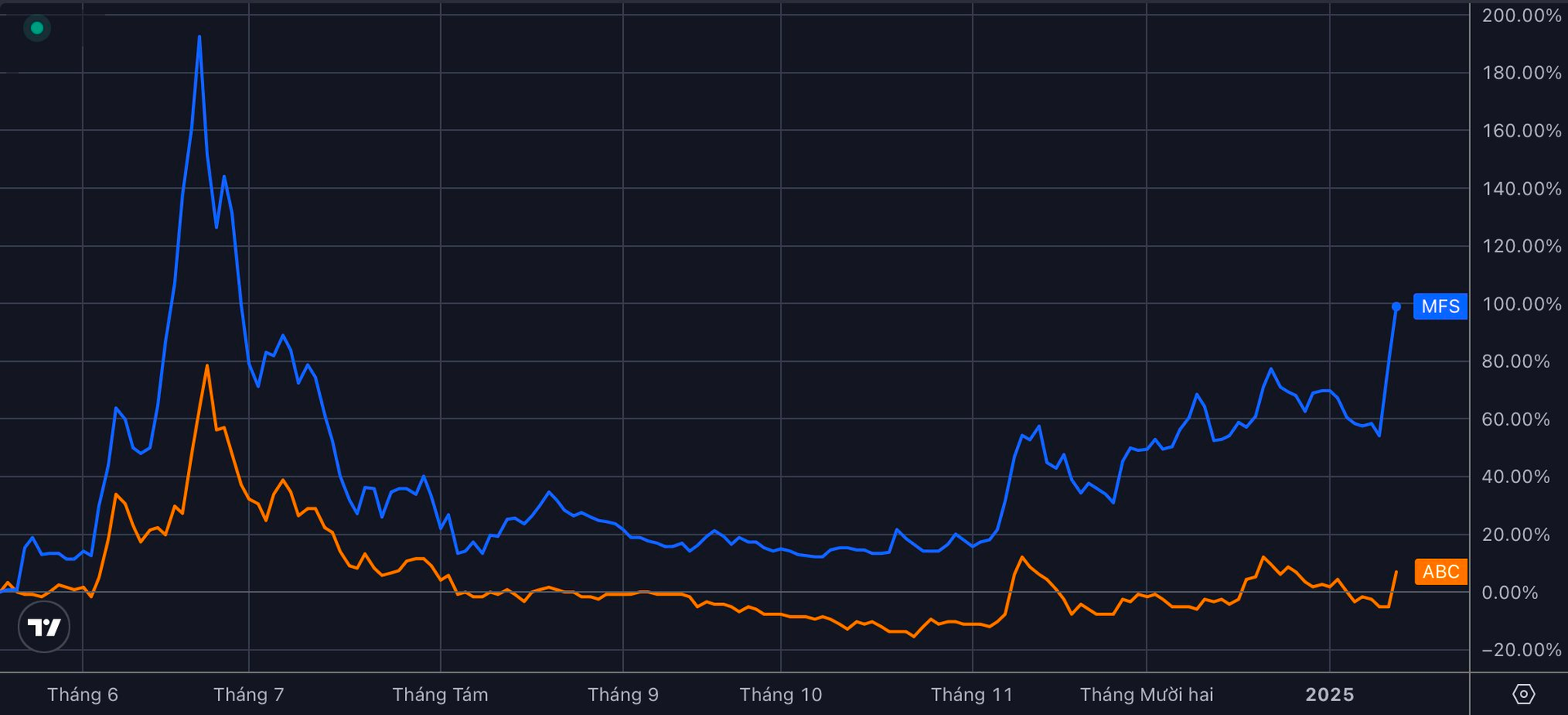Click the 160.00% price scale label
Viewport: 1568px width, 715px height.
tap(1521, 131)
